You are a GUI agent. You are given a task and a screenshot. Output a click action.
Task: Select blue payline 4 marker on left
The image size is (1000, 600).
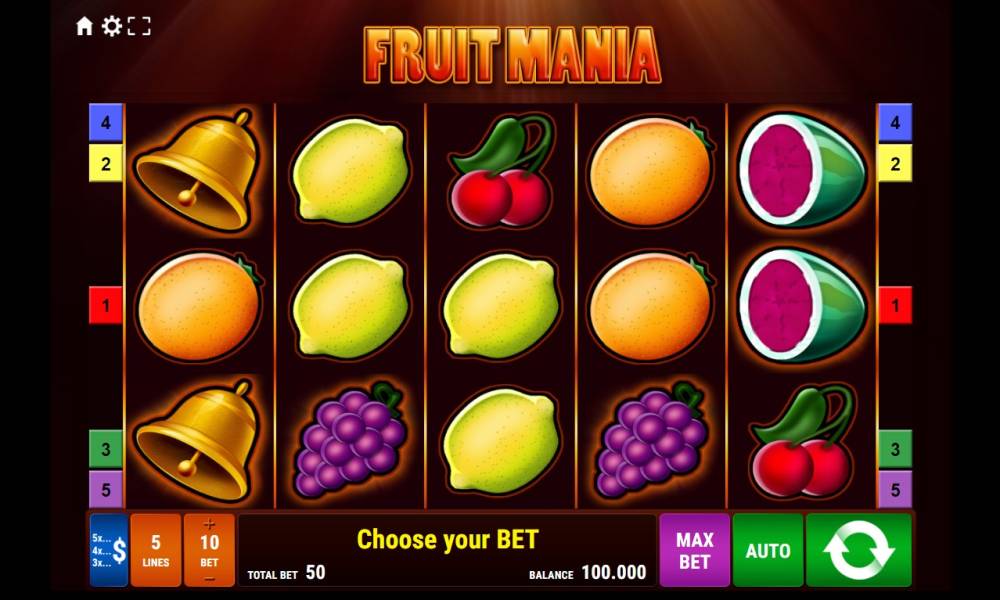[105, 122]
